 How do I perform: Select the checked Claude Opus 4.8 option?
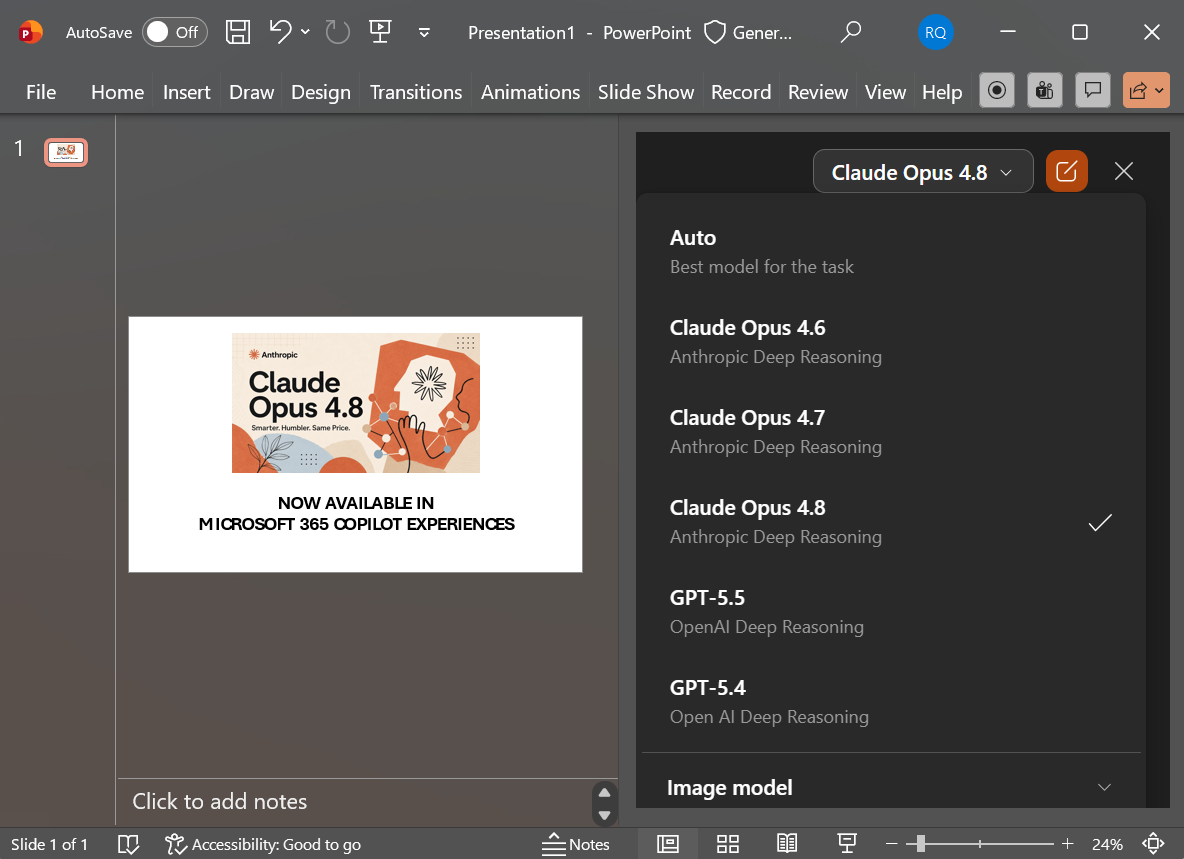coord(891,522)
